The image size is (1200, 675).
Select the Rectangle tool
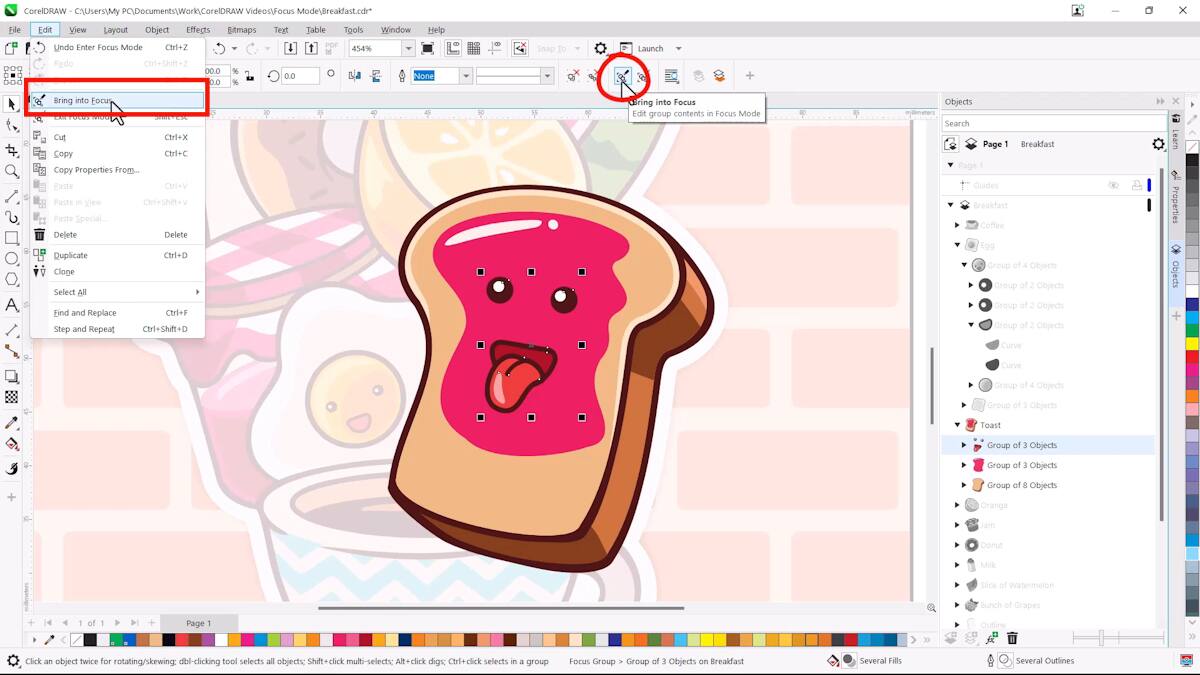click(x=12, y=237)
